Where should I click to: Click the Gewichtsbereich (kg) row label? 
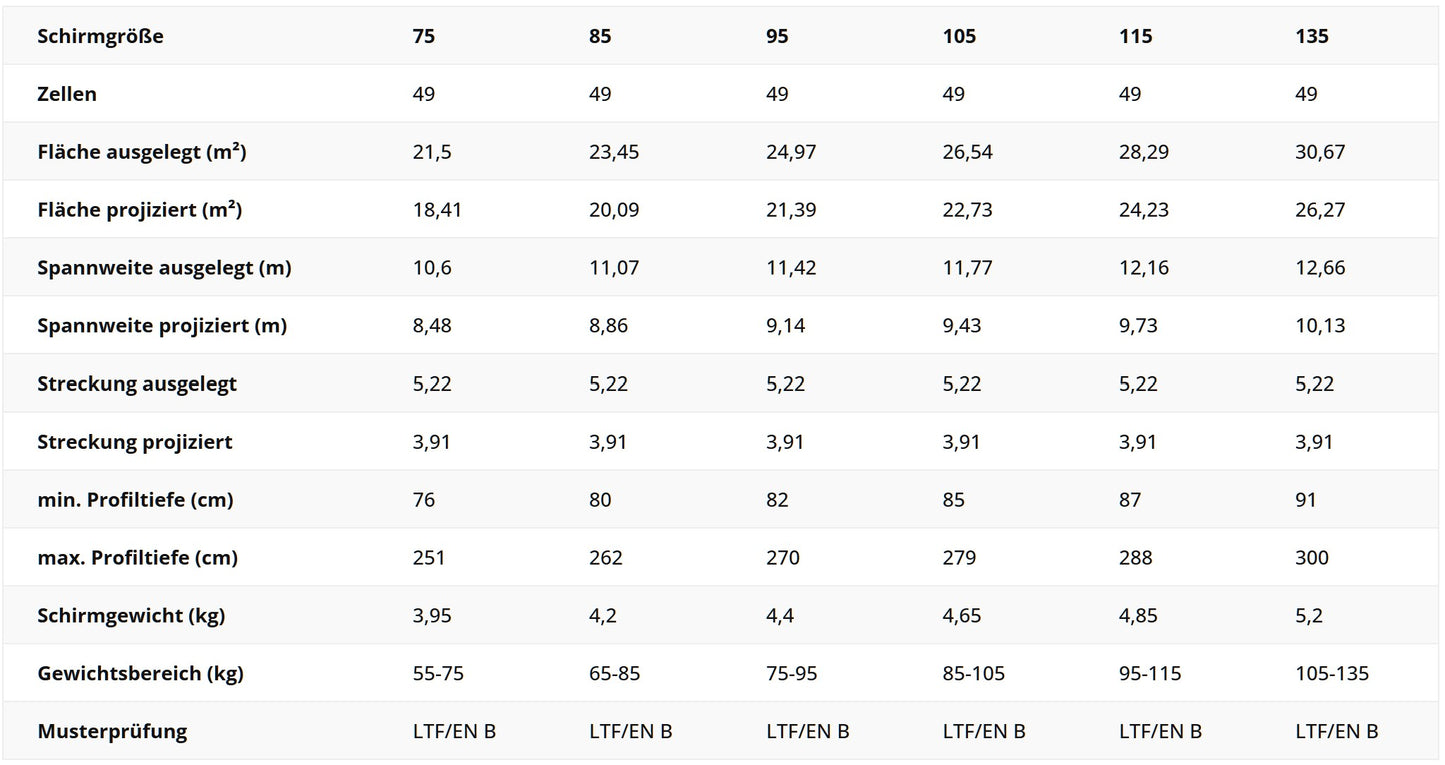click(140, 675)
